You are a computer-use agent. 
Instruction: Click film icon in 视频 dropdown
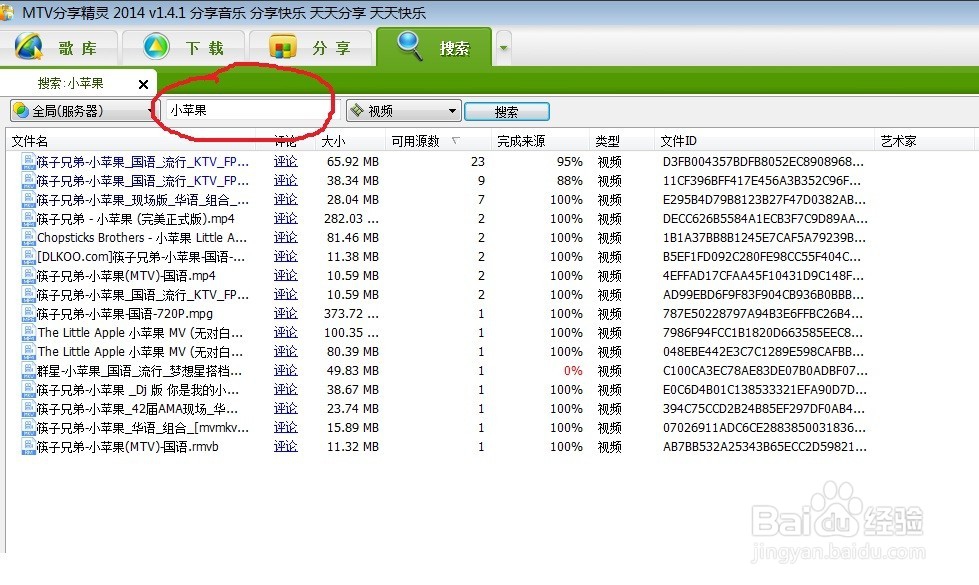tap(357, 111)
